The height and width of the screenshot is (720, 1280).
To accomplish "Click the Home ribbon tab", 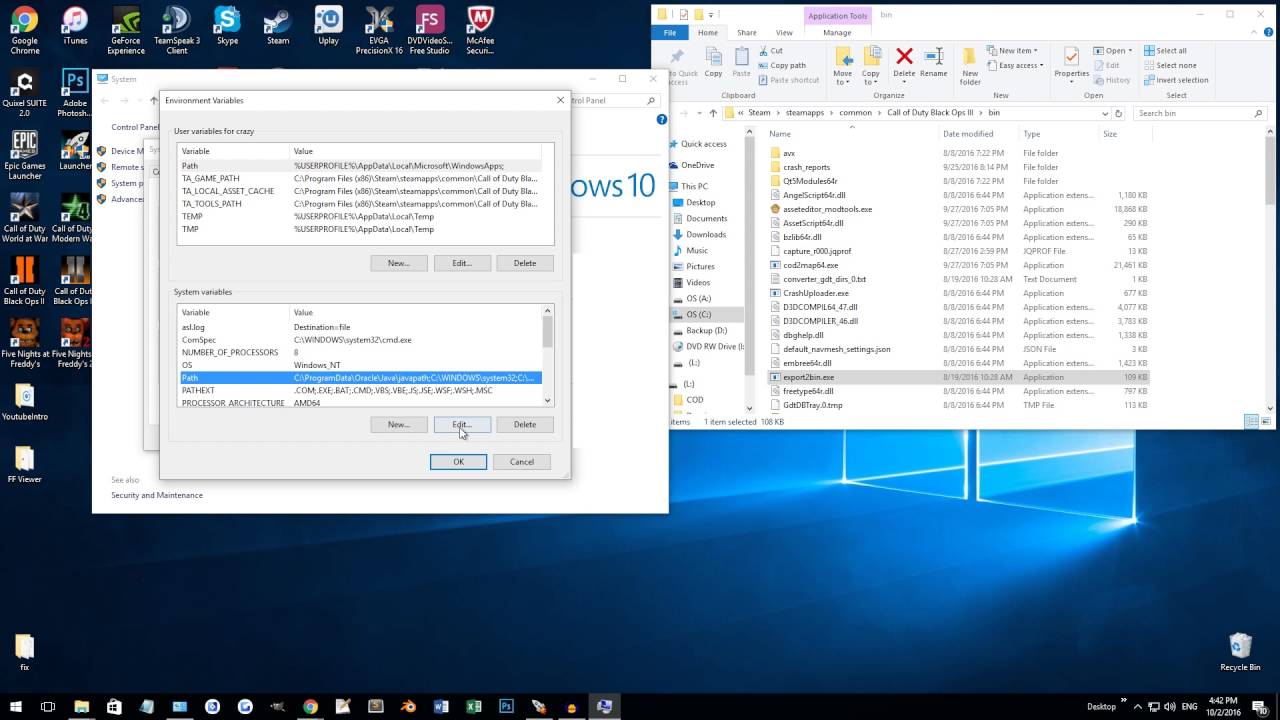I will coord(708,33).
